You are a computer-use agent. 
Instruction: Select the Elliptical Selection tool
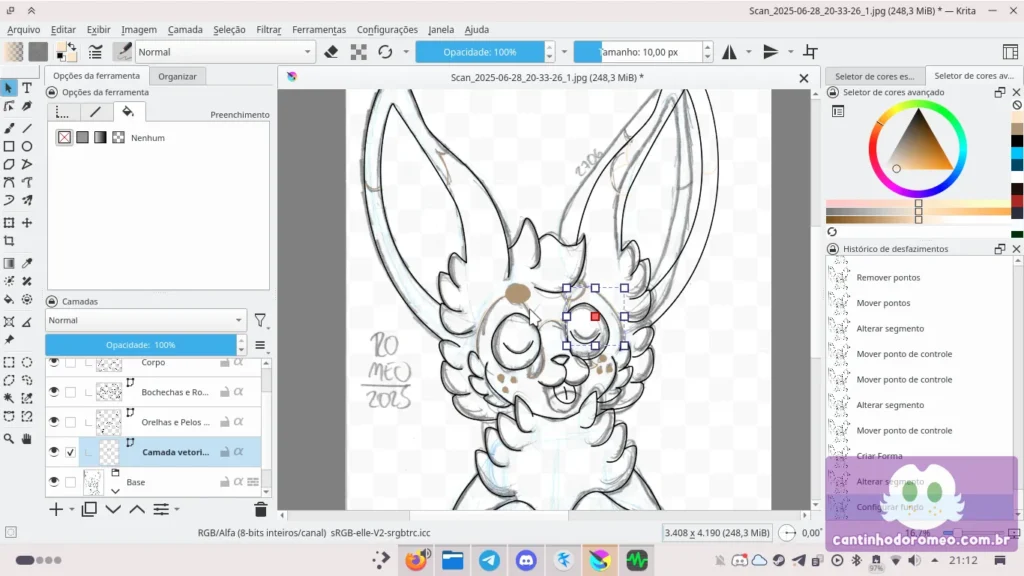coord(27,362)
